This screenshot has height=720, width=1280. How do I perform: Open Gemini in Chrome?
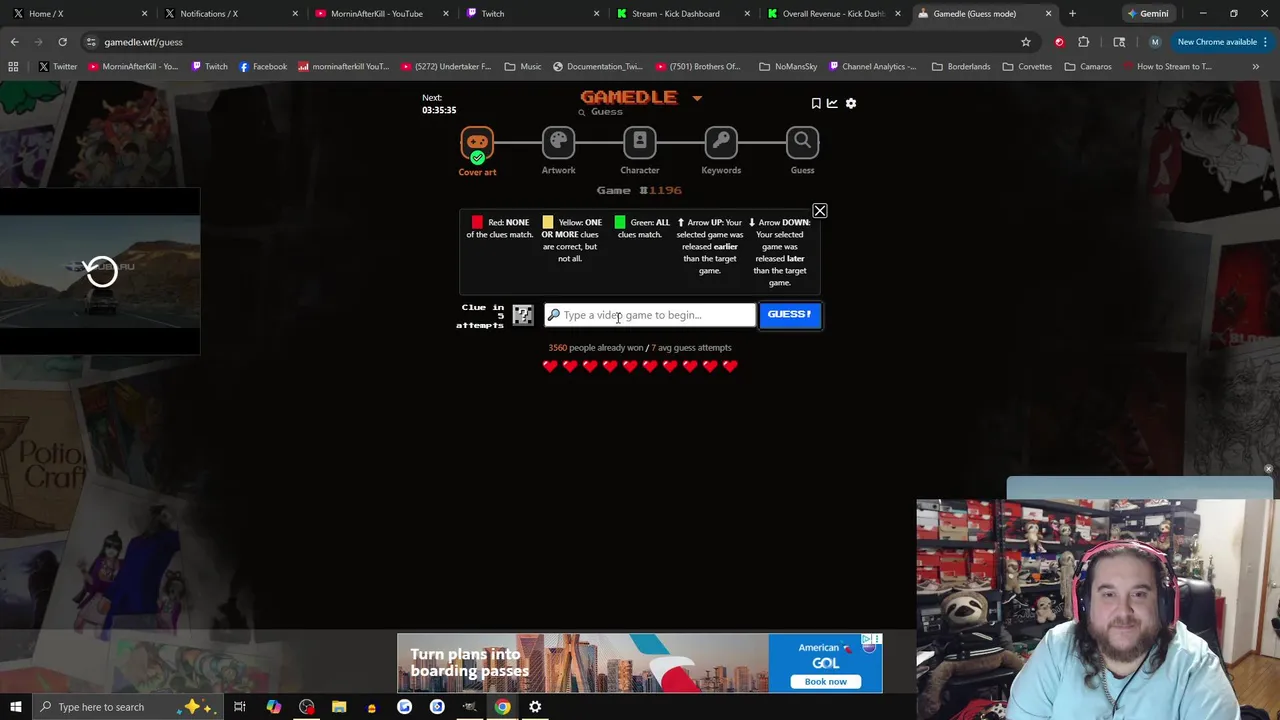(1147, 14)
